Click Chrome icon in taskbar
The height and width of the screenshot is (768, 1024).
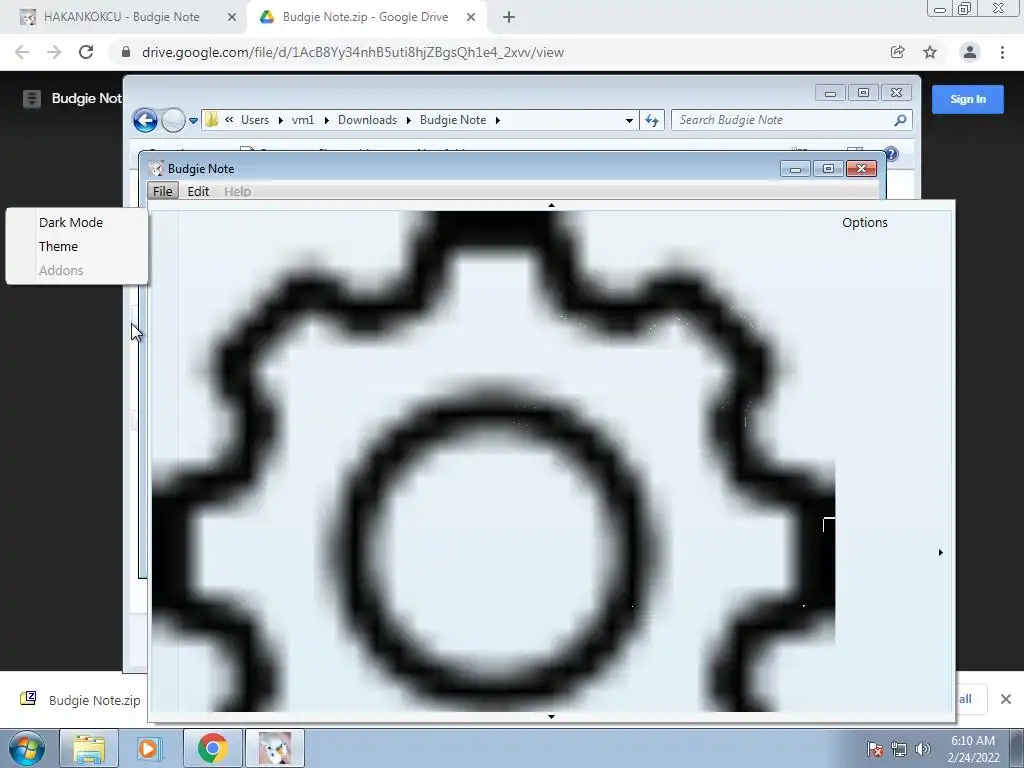[x=212, y=748]
